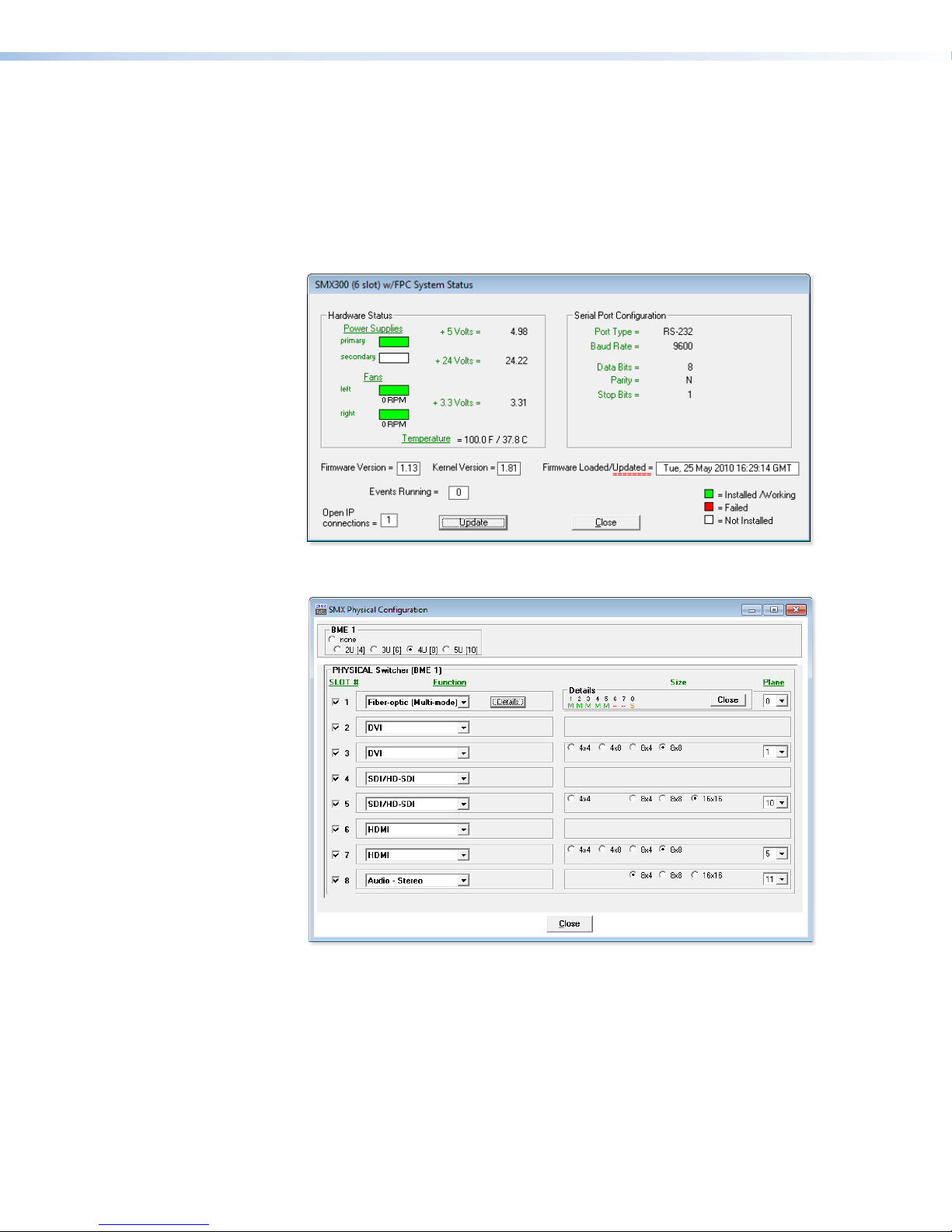Close the System Status dialog with Close button
Screen dimensions: 952x1232
[606, 522]
